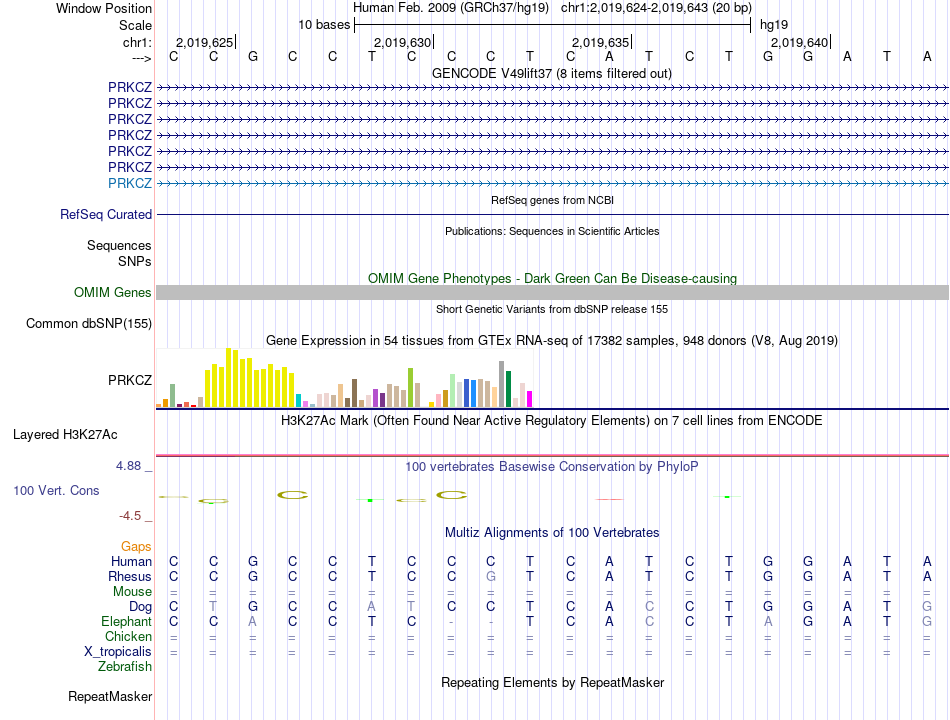Click the GENCODE V49lift37 track title
Image resolution: width=950 pixels, height=720 pixels.
pyautogui.click(x=552, y=74)
